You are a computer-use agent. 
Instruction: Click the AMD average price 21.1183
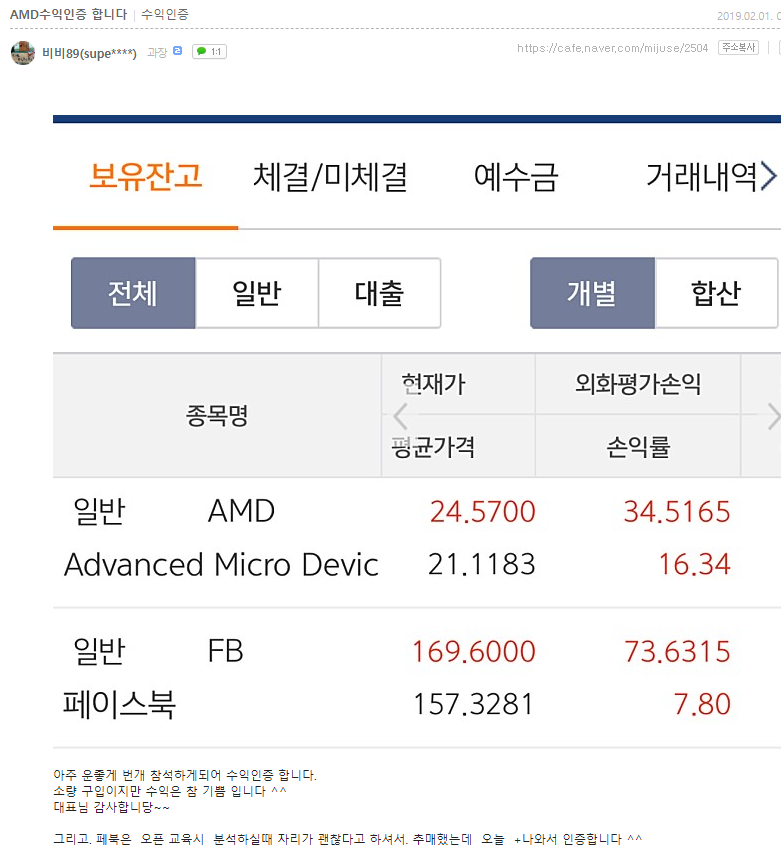[481, 564]
